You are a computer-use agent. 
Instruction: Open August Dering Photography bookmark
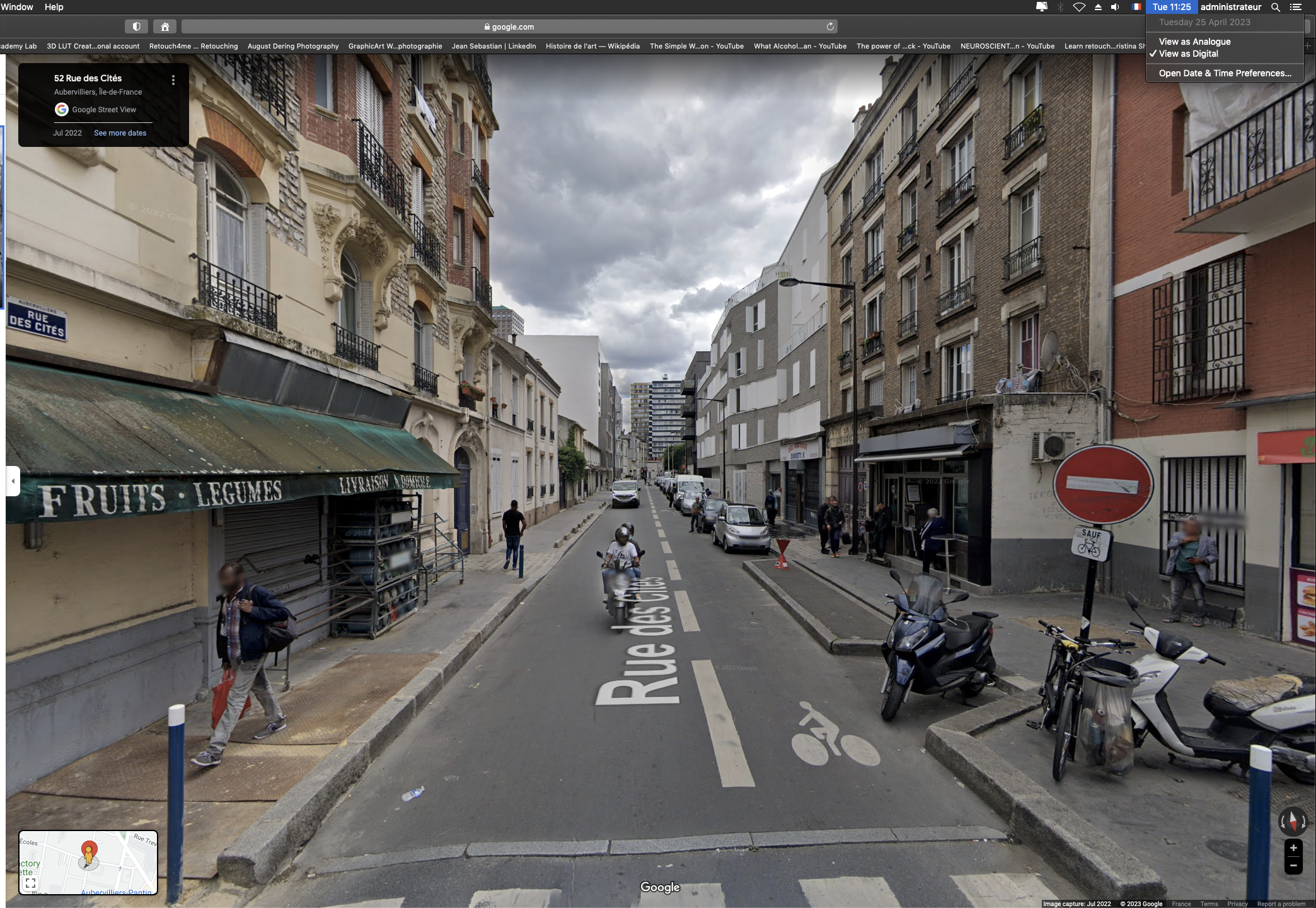point(293,46)
